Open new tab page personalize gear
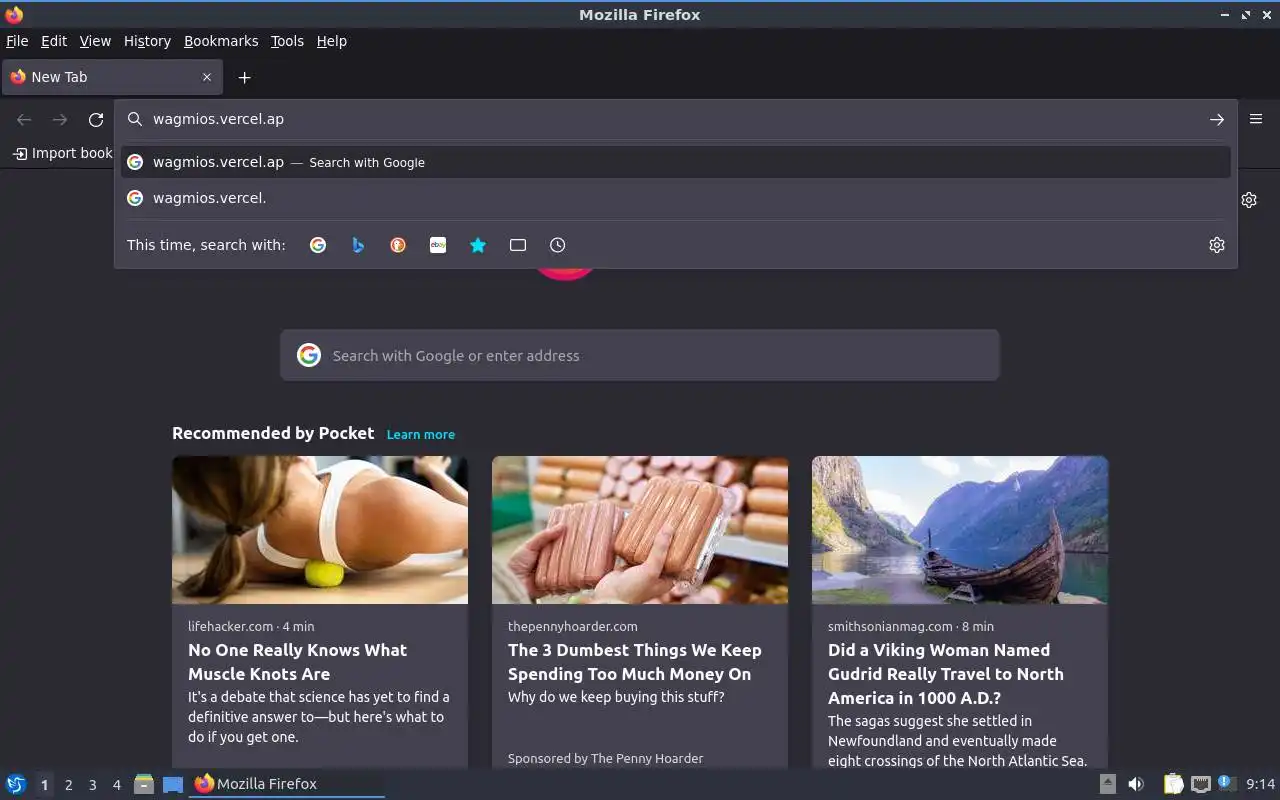Viewport: 1280px width, 800px height. (x=1249, y=200)
